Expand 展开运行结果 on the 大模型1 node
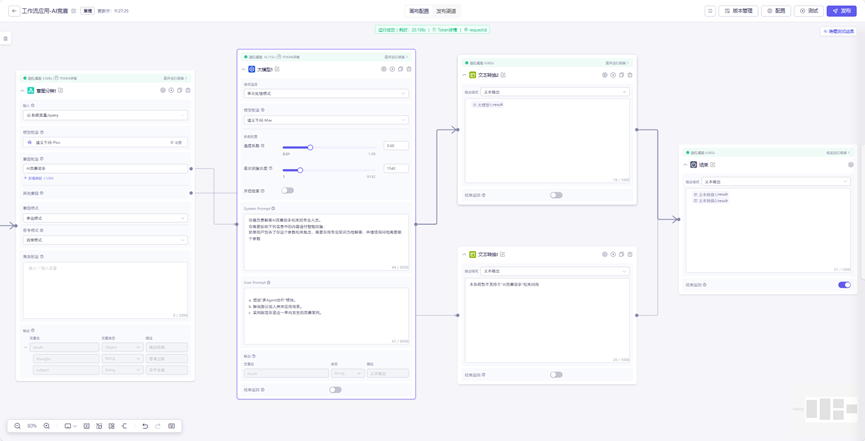This screenshot has width=865, height=441. pos(396,57)
